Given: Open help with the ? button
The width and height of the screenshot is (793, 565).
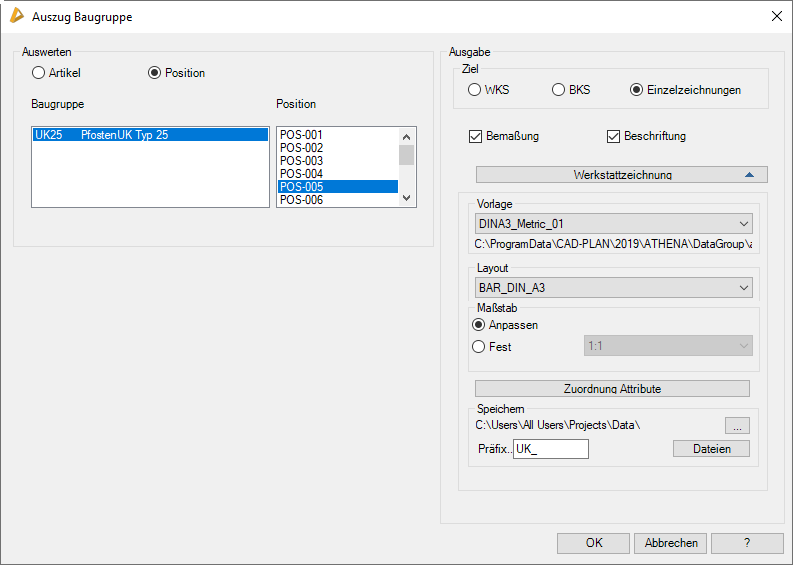Looking at the screenshot, I should 746,543.
